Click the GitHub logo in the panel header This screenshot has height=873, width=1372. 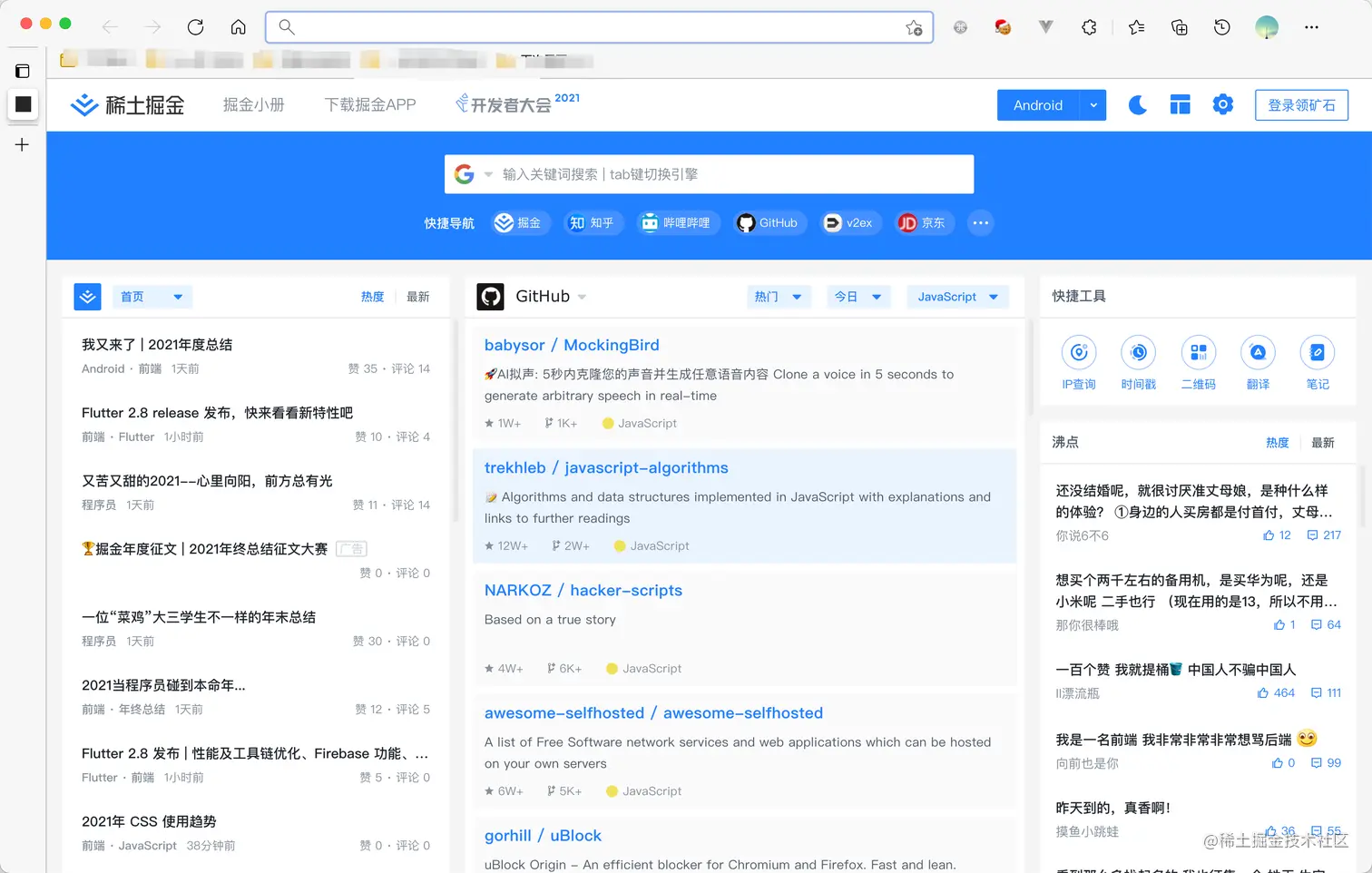[491, 297]
